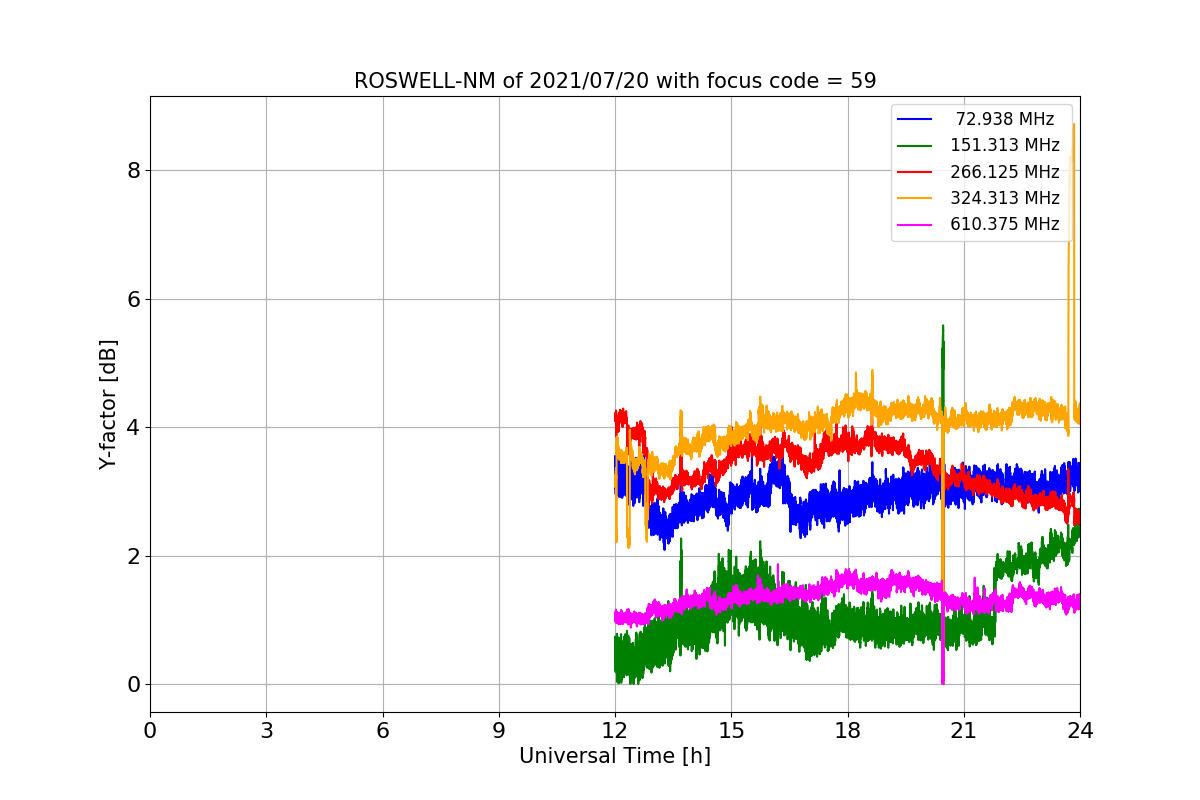
Task: Select the 610.375 MHz legend label
Action: click(1005, 224)
